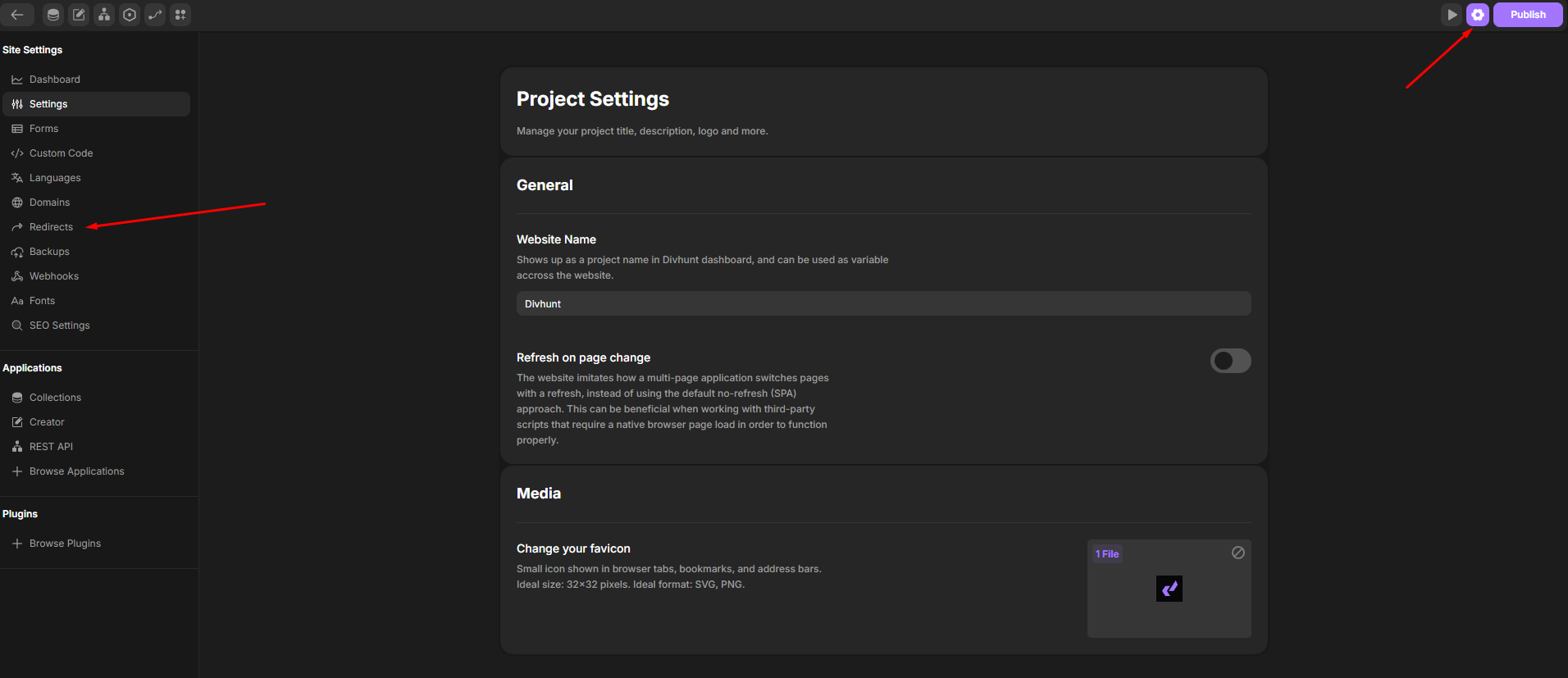
Task: Open the add-apps grid icon in toolbar
Action: [180, 15]
